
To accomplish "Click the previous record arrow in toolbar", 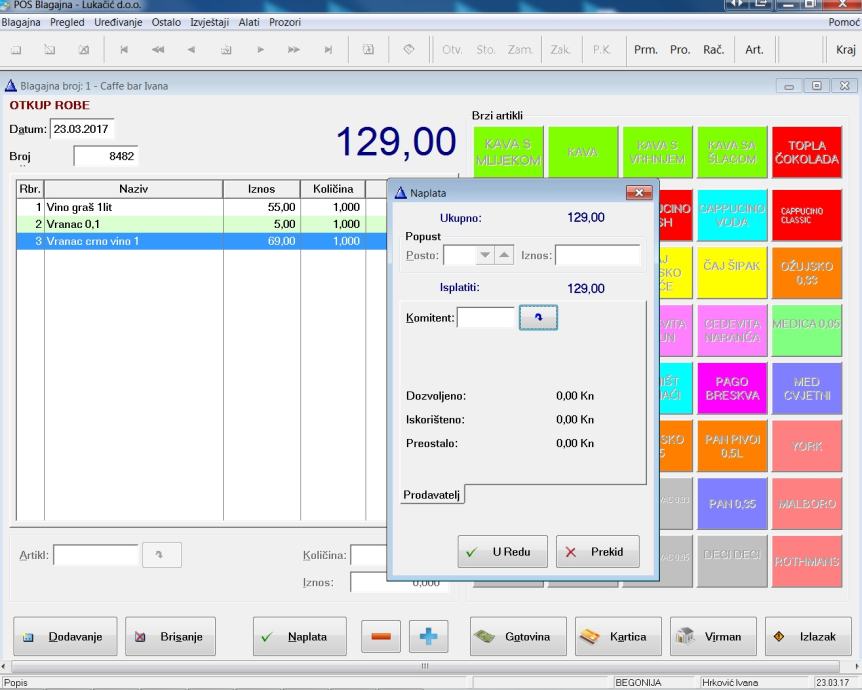I will pos(191,49).
